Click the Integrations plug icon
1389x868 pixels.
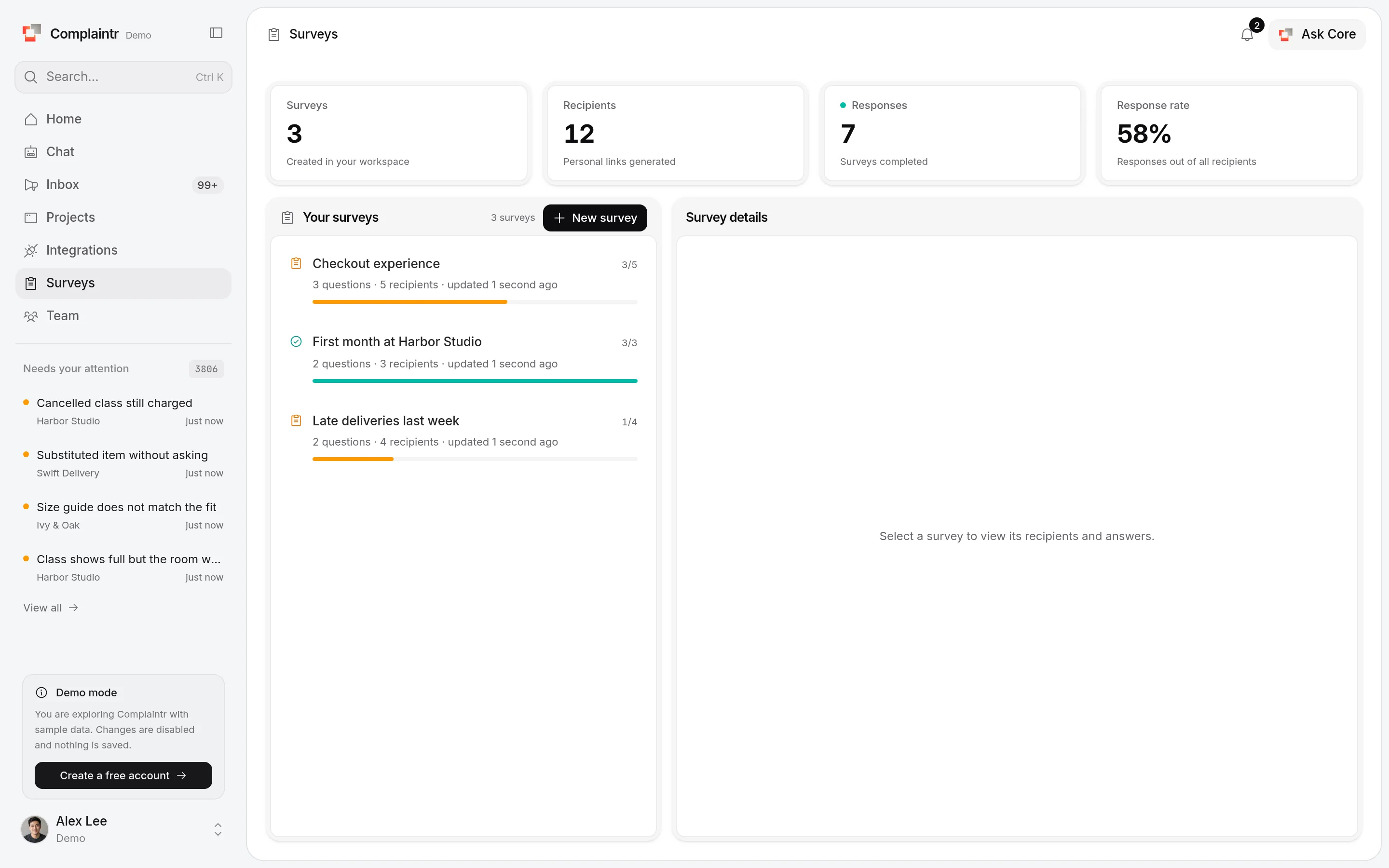pyautogui.click(x=31, y=250)
